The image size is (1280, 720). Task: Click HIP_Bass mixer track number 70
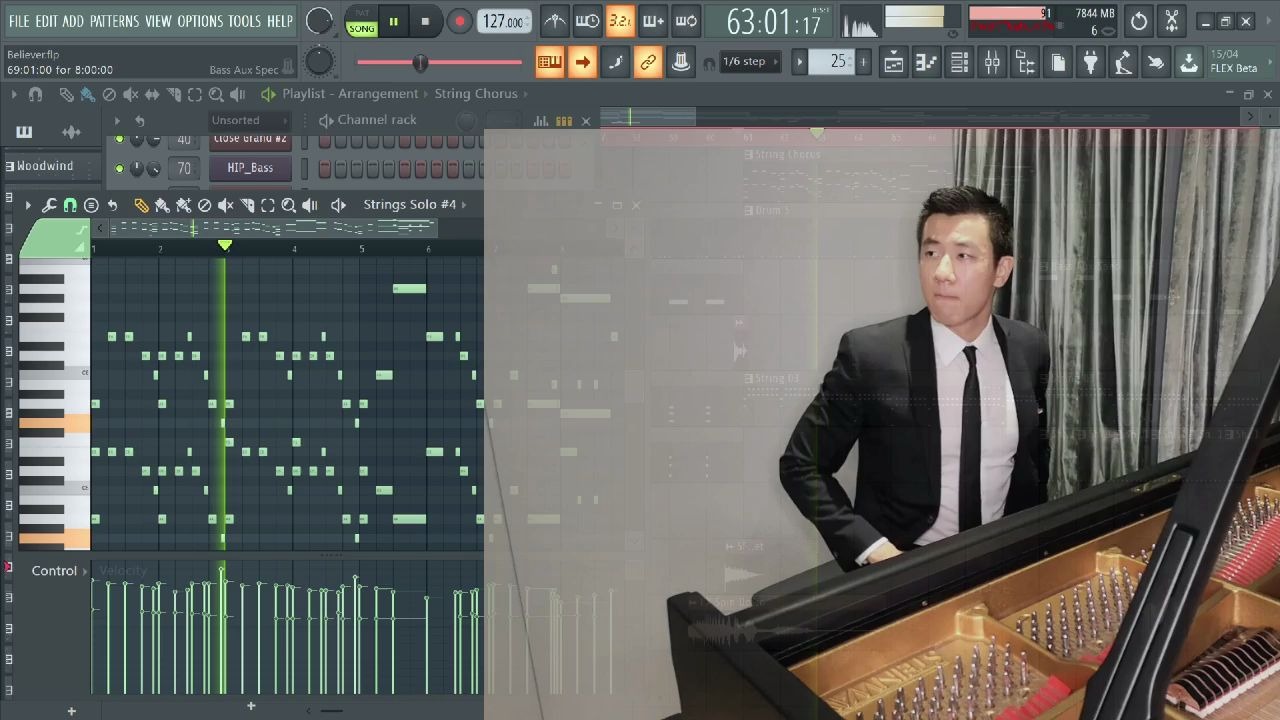[x=183, y=168]
